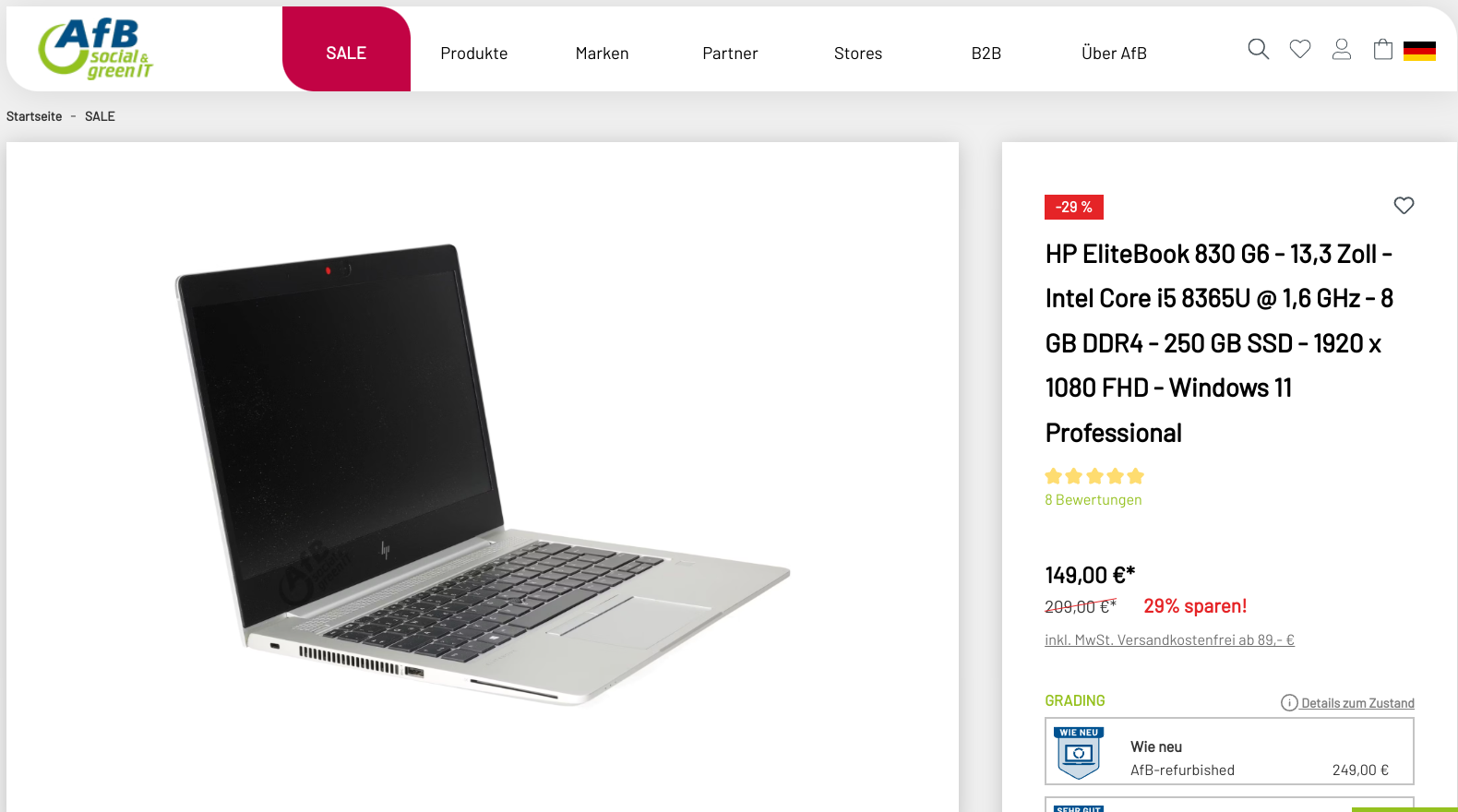
Task: Open the Stores menu item
Action: point(858,54)
